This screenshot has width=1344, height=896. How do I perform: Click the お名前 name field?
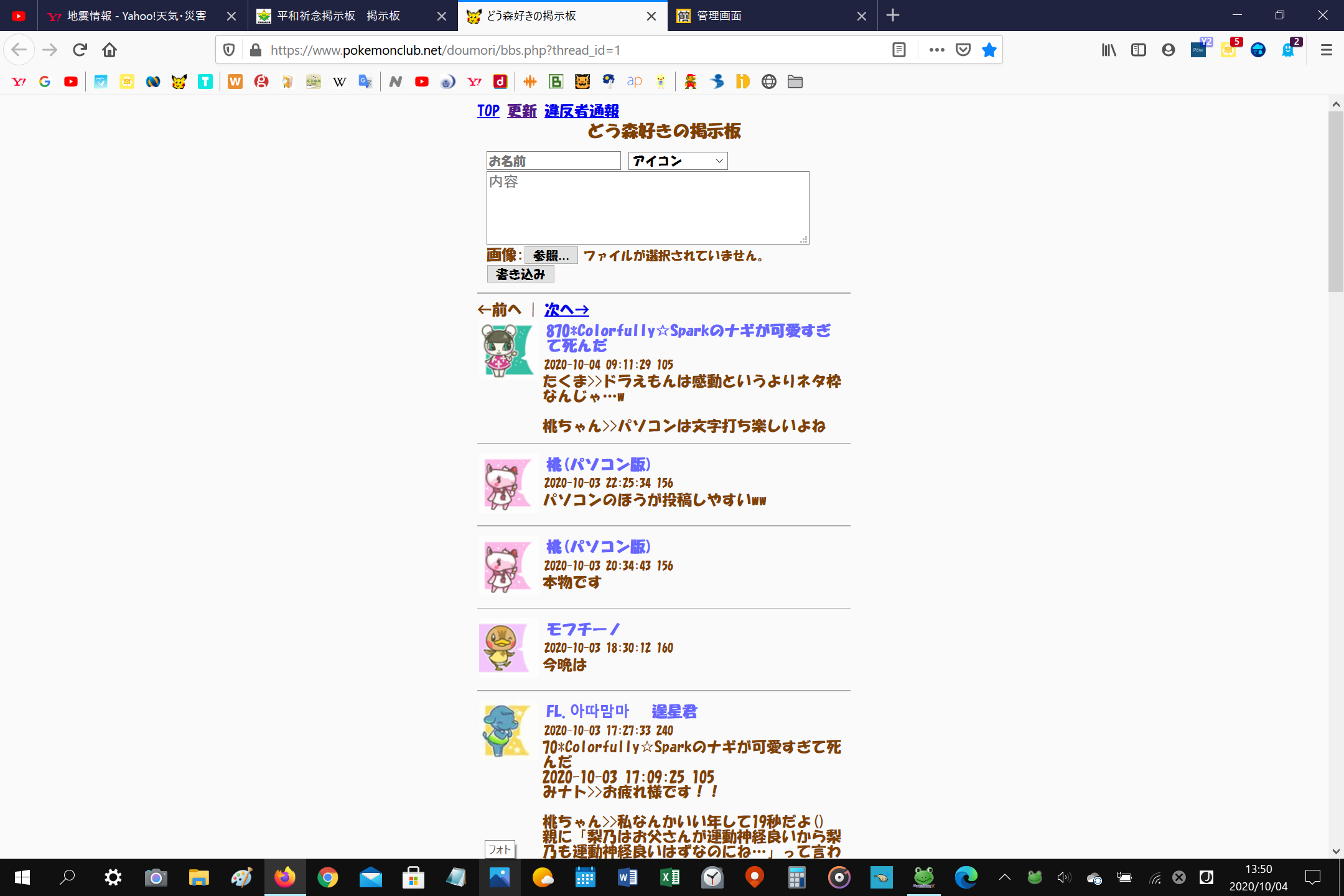553,161
